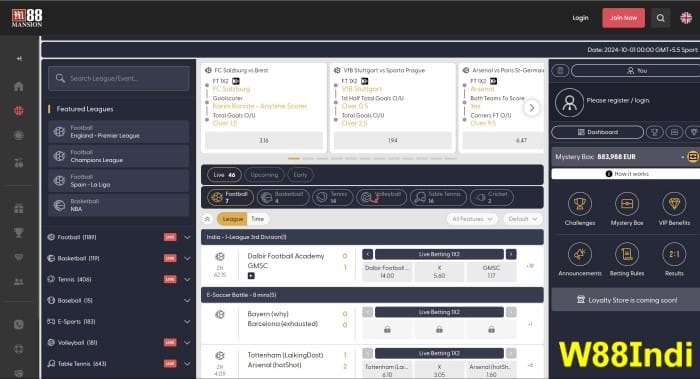Open the Betting Rules icon
This screenshot has height=379, width=700.
[x=627, y=254]
